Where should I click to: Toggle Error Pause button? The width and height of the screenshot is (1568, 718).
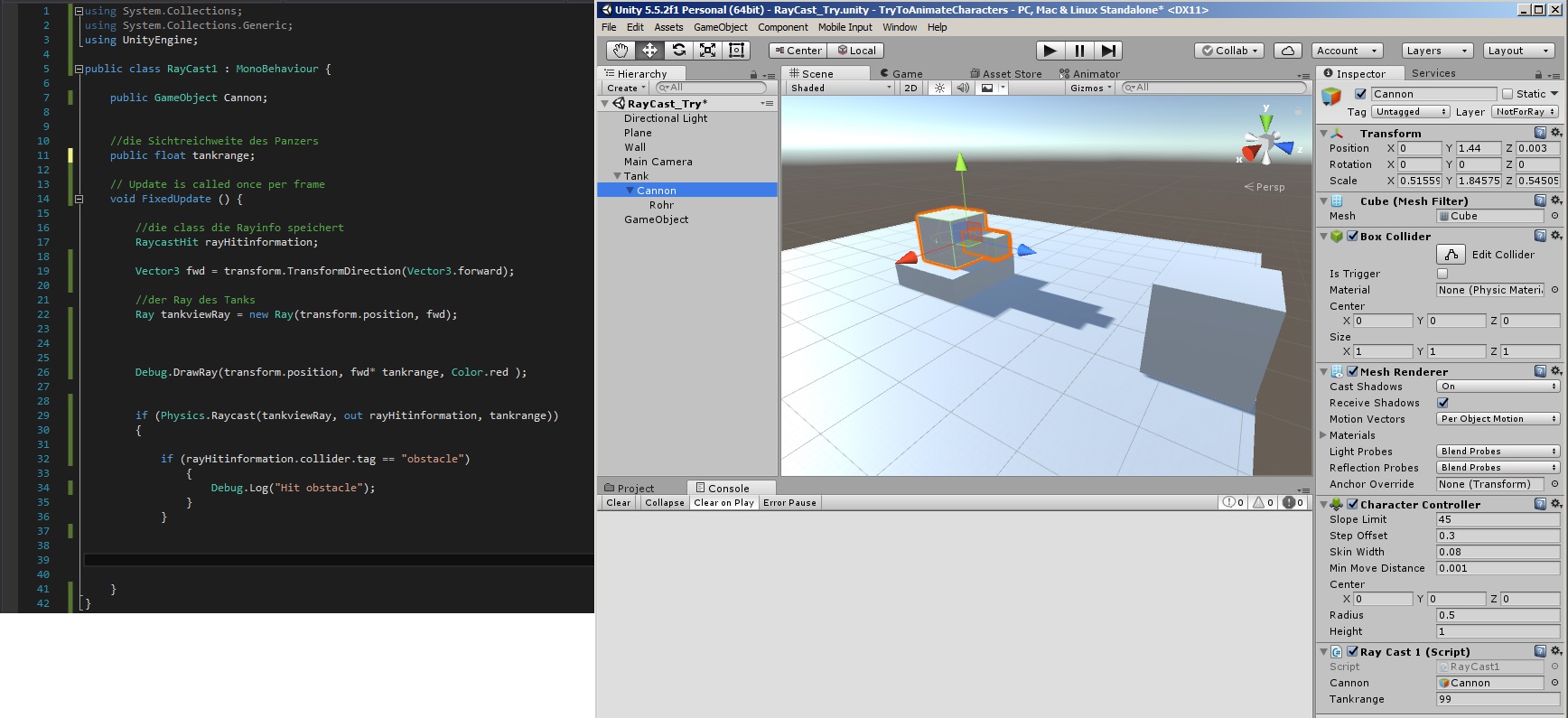coord(789,503)
